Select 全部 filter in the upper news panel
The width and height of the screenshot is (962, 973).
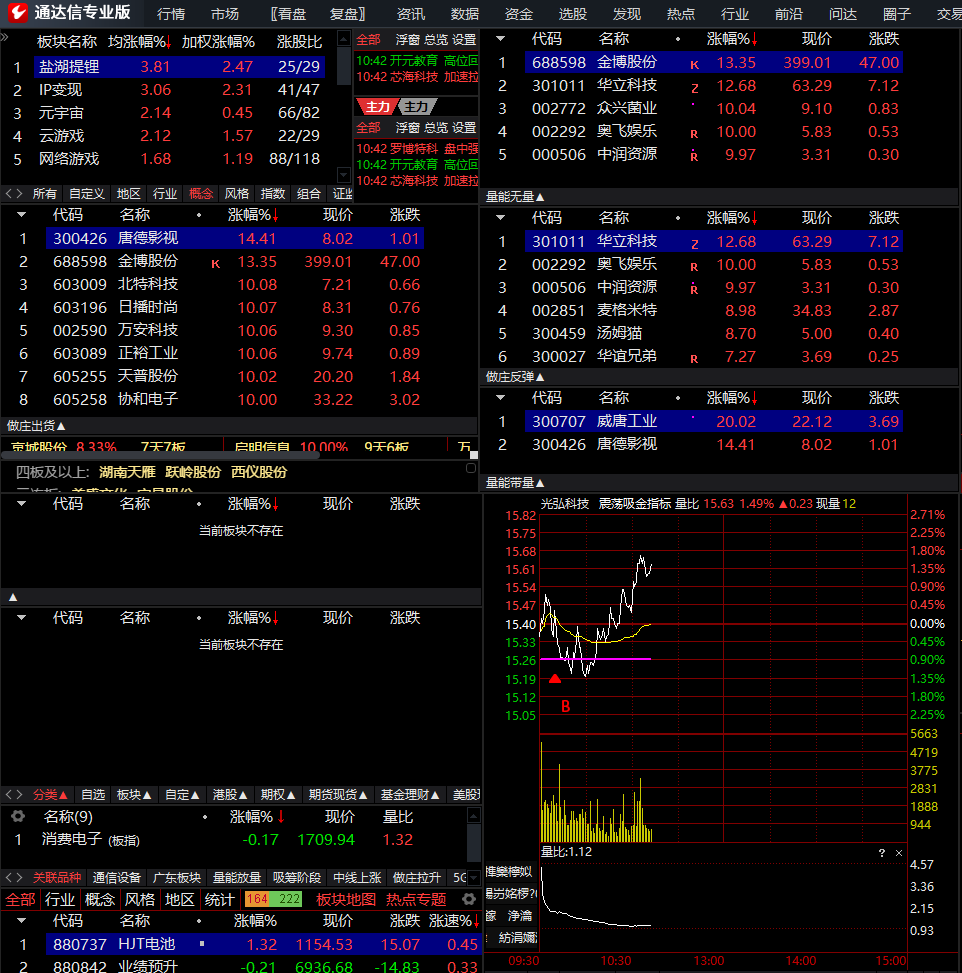[x=368, y=40]
